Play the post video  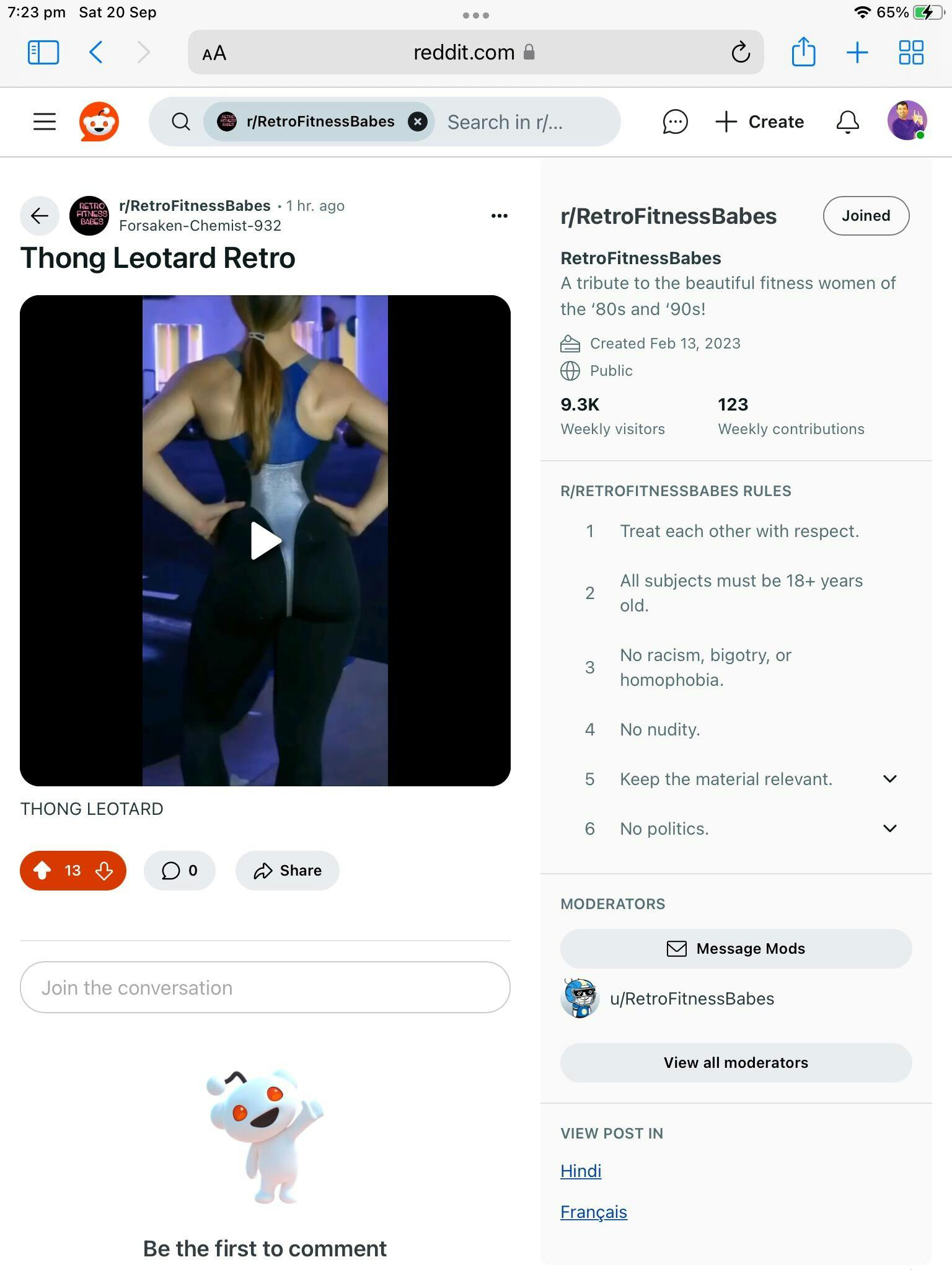[x=266, y=541]
